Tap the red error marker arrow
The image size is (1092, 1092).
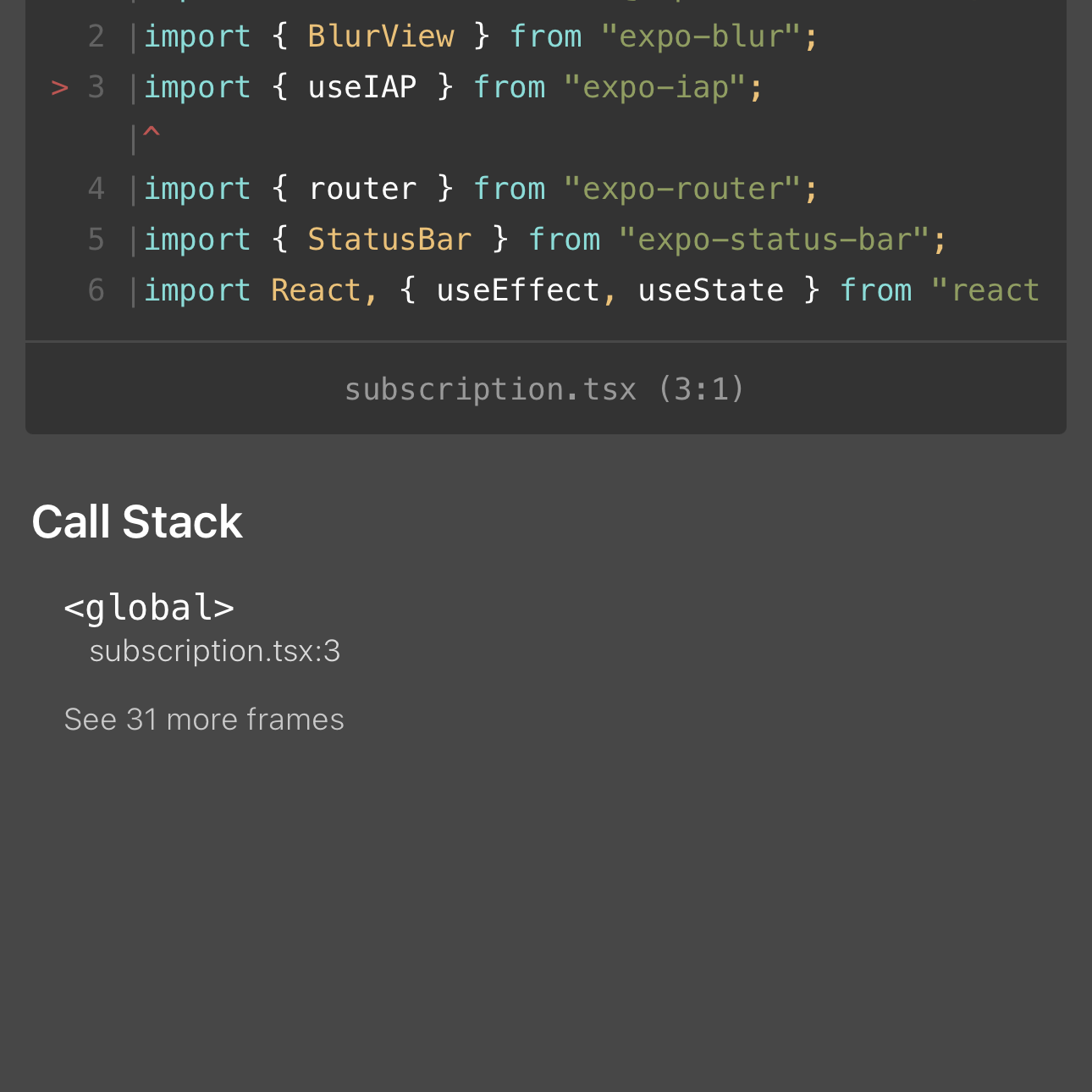tap(59, 88)
